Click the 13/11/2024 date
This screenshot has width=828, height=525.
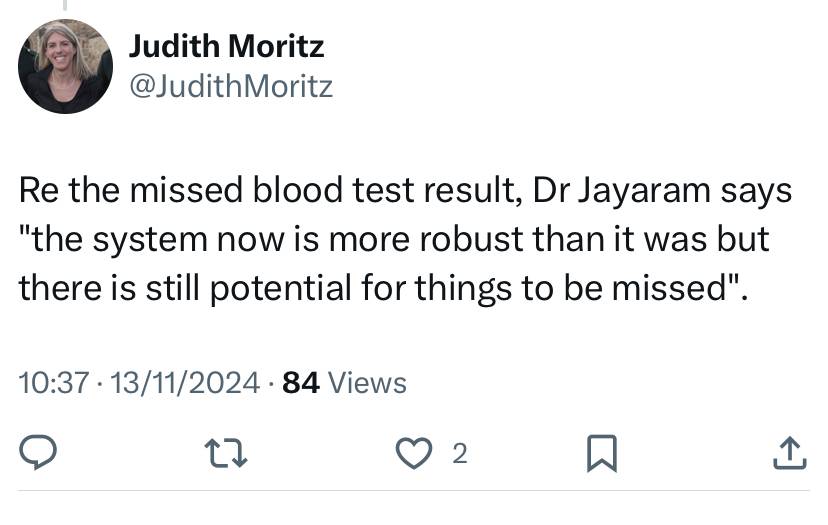(185, 383)
